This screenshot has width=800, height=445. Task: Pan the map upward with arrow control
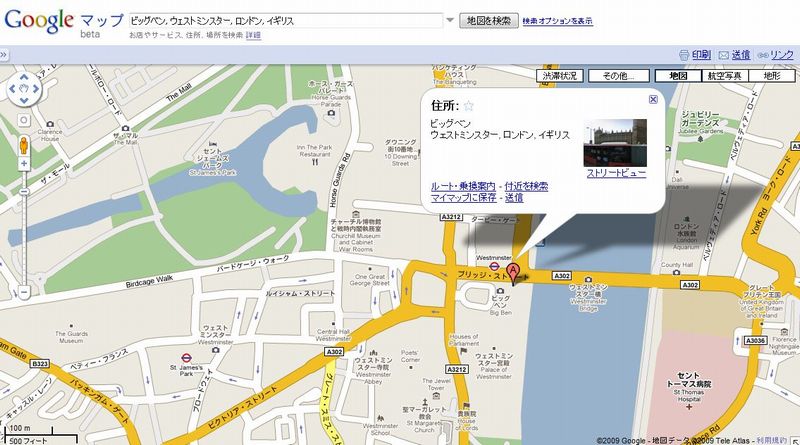coord(24,78)
